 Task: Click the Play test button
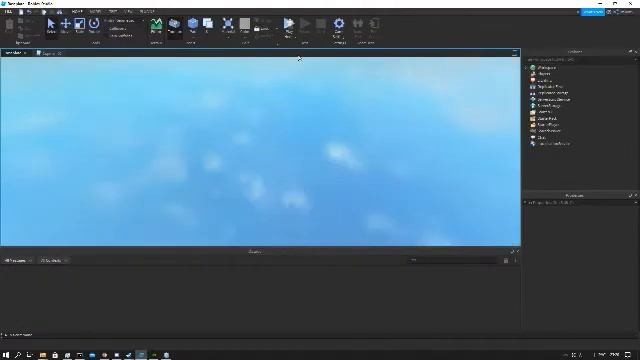point(289,27)
